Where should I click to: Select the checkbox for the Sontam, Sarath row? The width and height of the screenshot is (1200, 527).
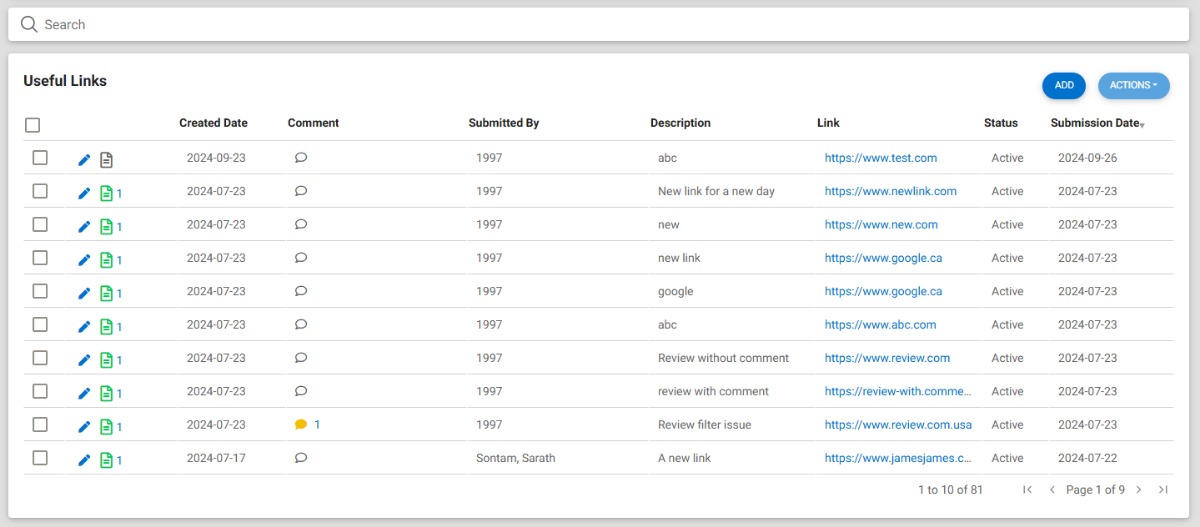pos(40,458)
